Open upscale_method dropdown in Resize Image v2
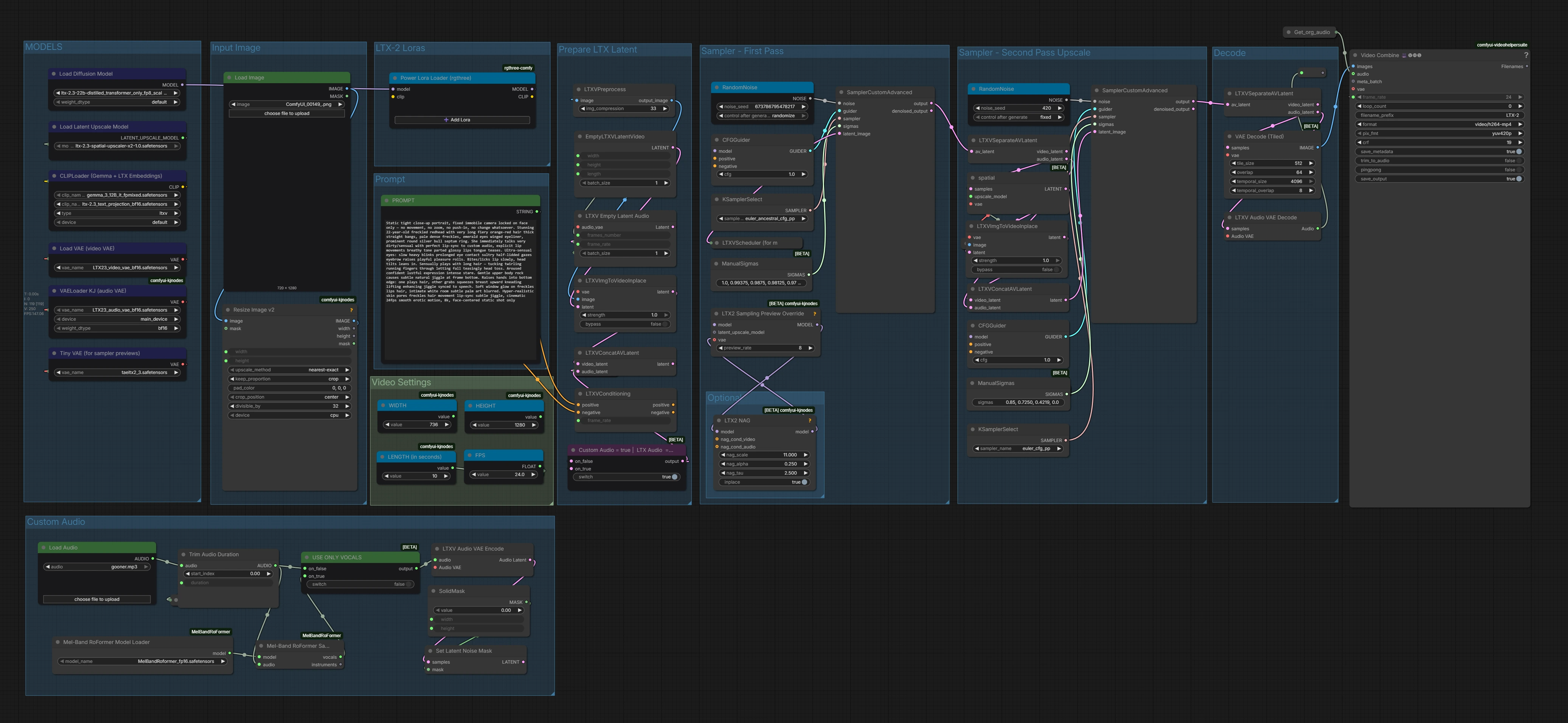This screenshot has width=1568, height=723. (x=289, y=370)
